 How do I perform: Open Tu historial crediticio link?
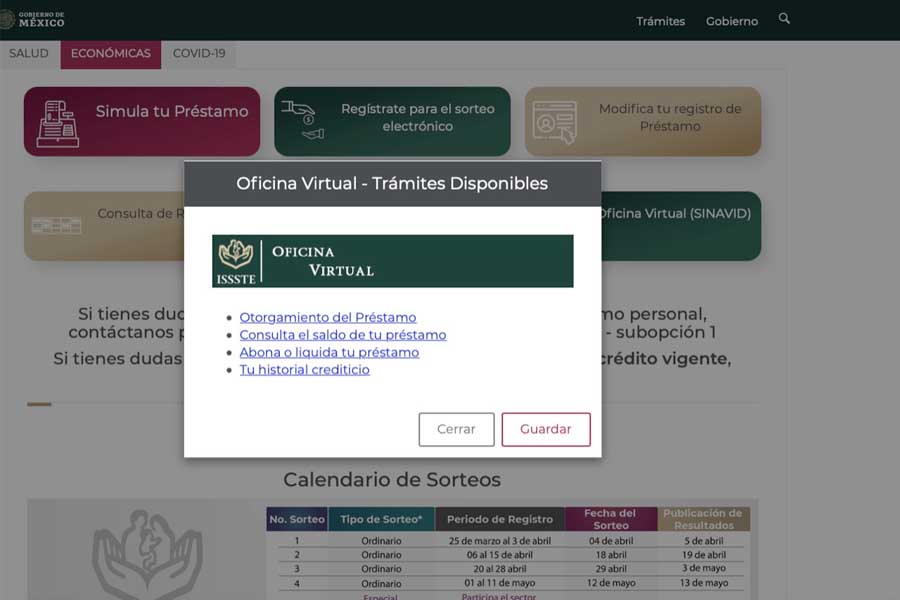pyautogui.click(x=304, y=370)
